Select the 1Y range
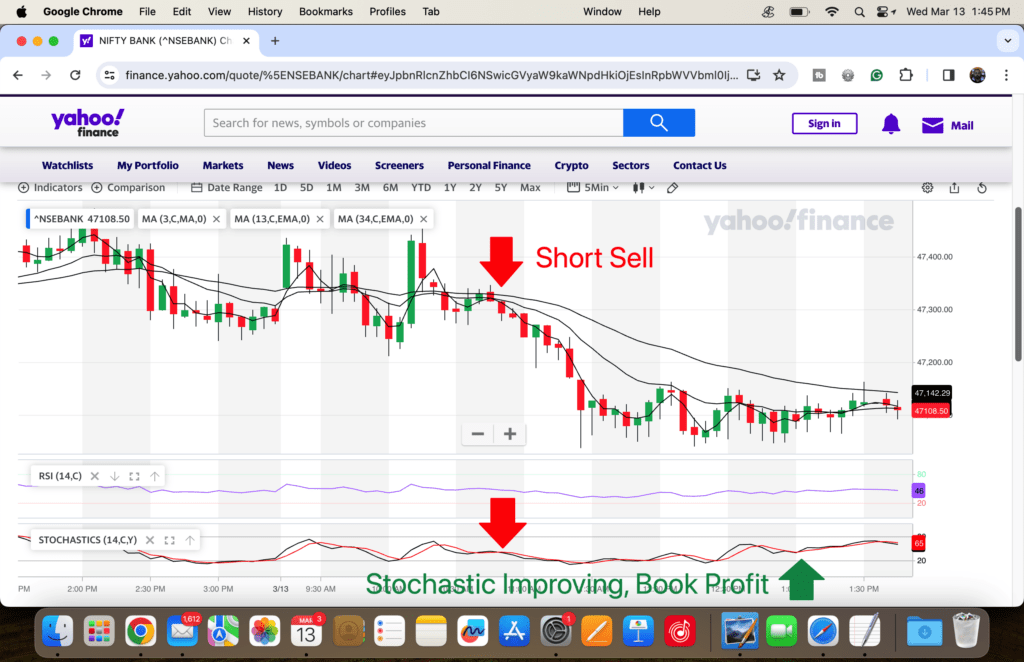Image resolution: width=1024 pixels, height=662 pixels. coord(450,187)
